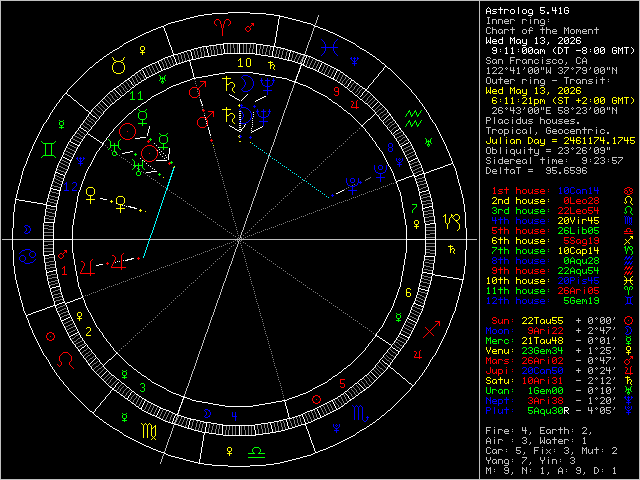The height and width of the screenshot is (480, 640).
Task: Click the blue Pisces glyph on the zodiac wheel
Action: [x=329, y=48]
